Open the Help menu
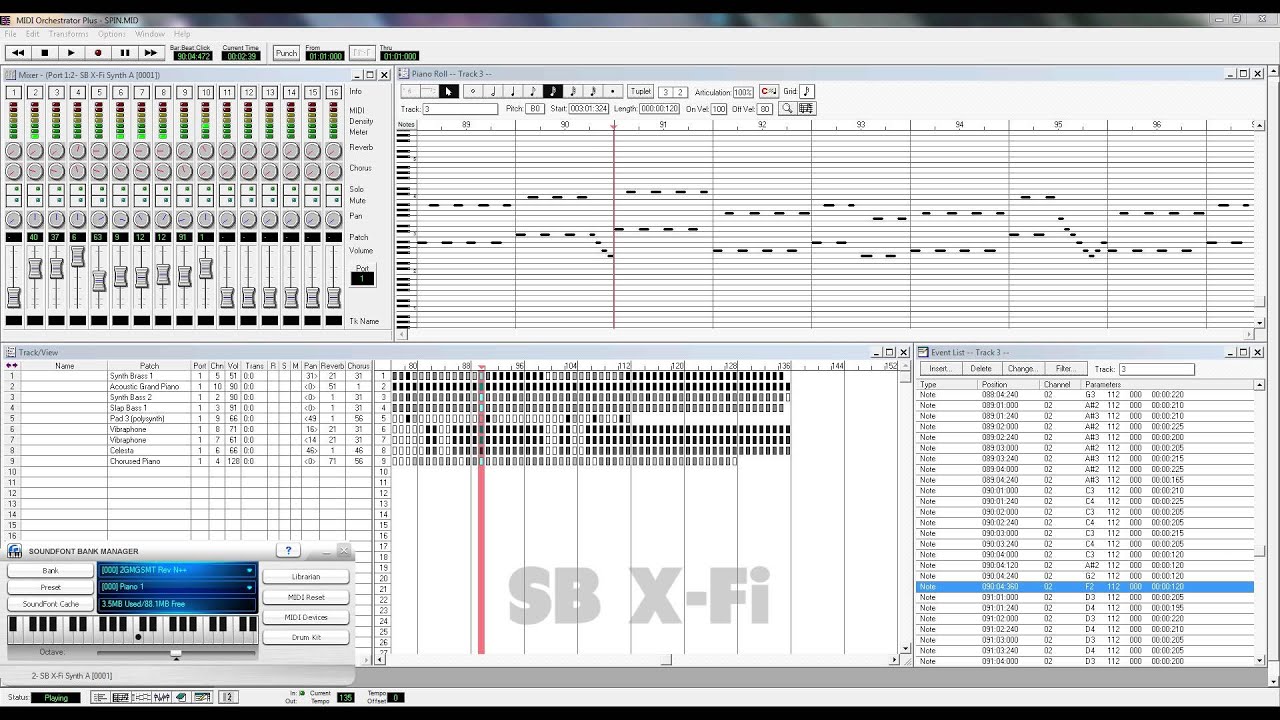 pos(182,34)
